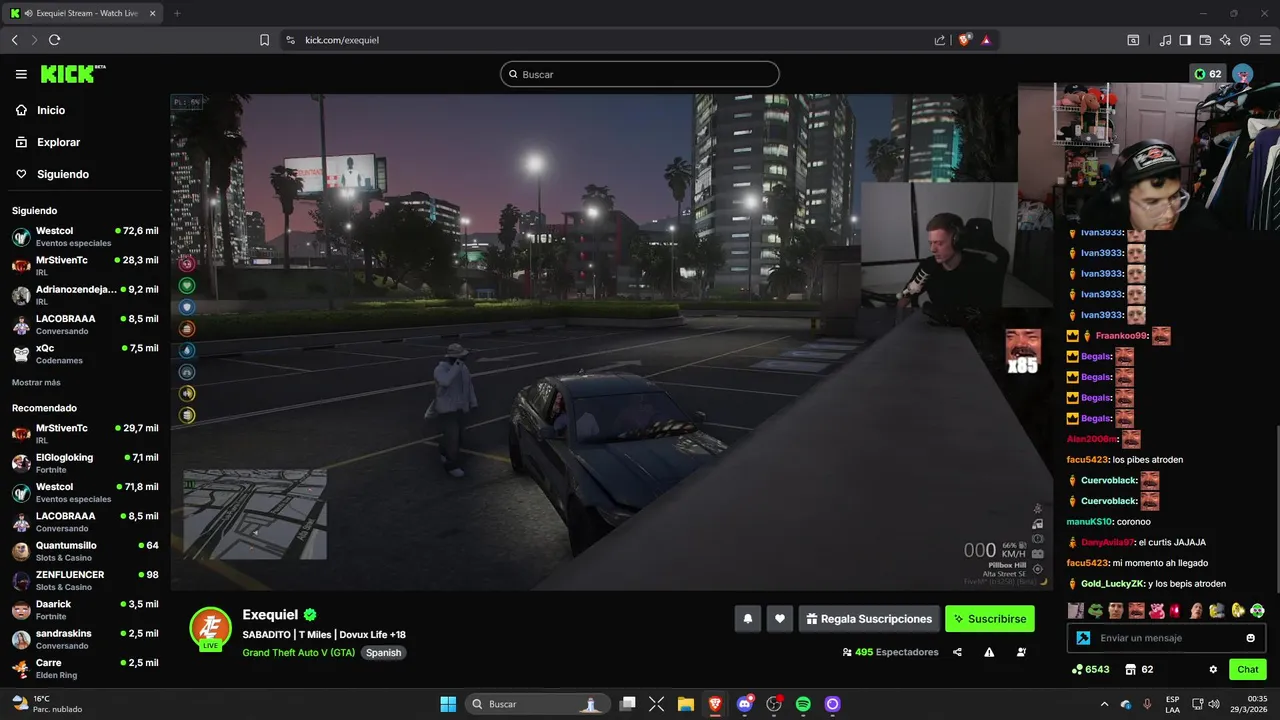Click the Brave Rewards triangle icon
The height and width of the screenshot is (720, 1280).
click(x=986, y=40)
